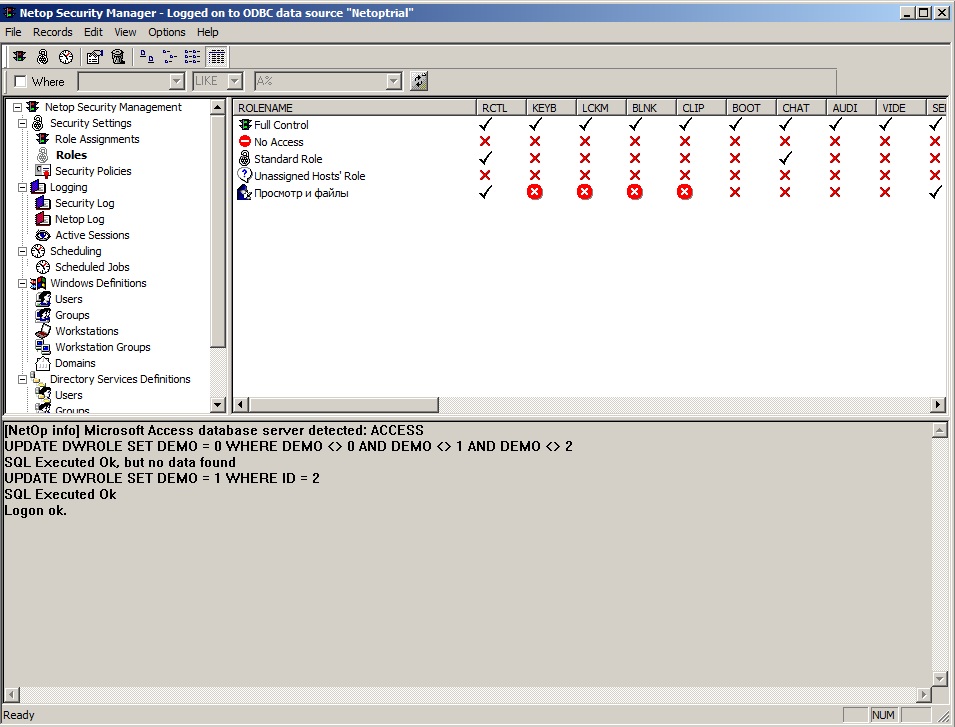Open the Properties toolbar icon

[x=94, y=57]
